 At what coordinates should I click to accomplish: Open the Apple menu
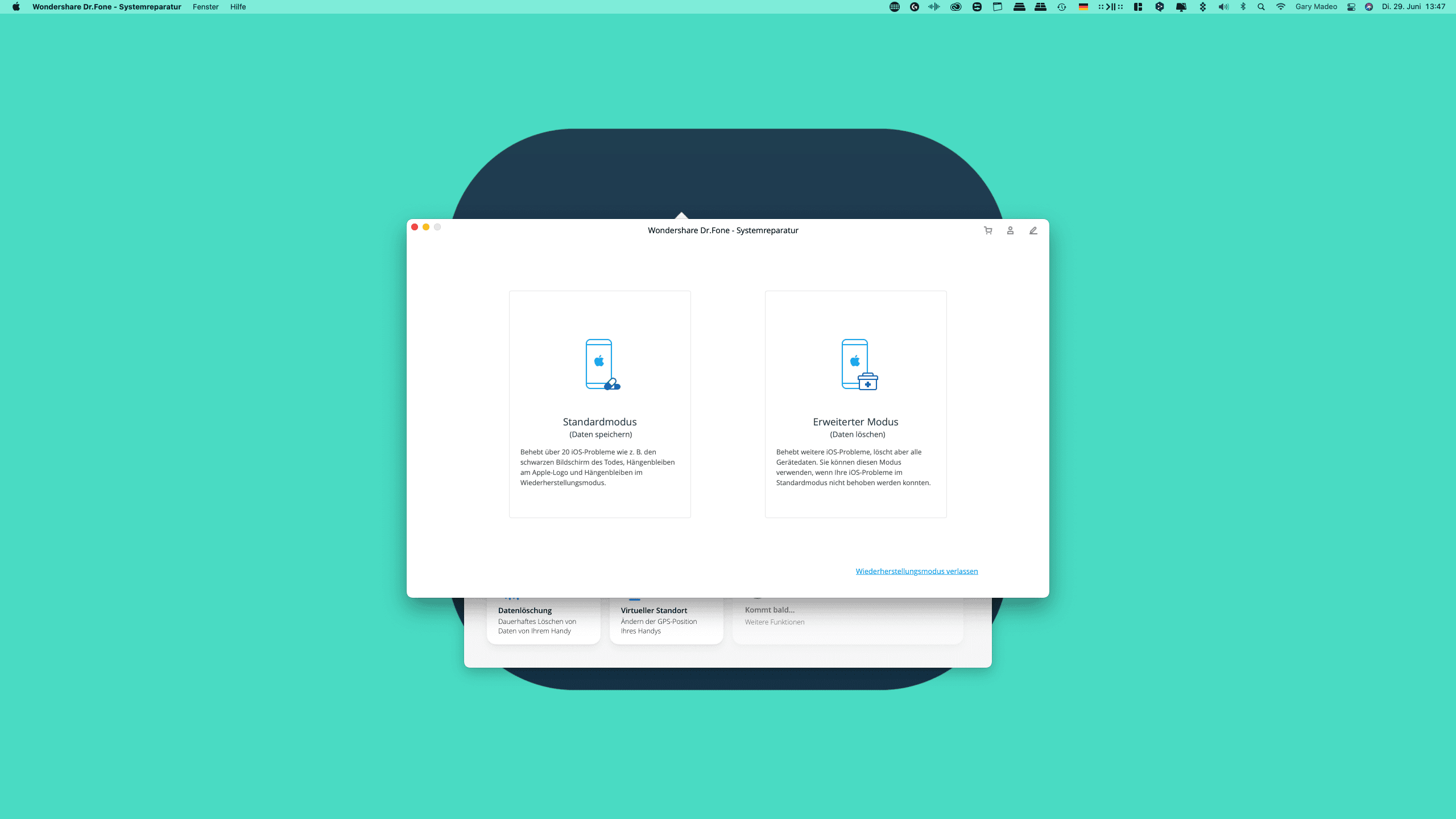[16, 7]
